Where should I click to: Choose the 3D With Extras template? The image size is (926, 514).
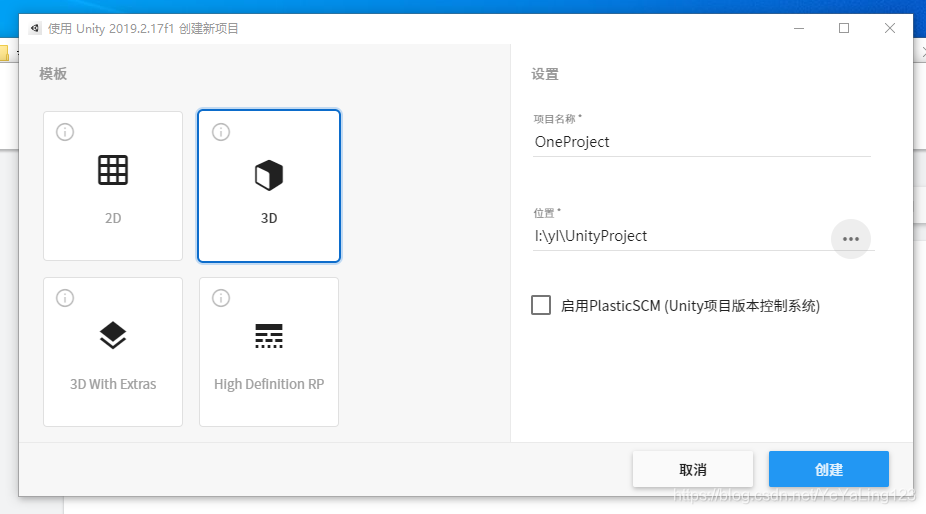pyautogui.click(x=113, y=352)
